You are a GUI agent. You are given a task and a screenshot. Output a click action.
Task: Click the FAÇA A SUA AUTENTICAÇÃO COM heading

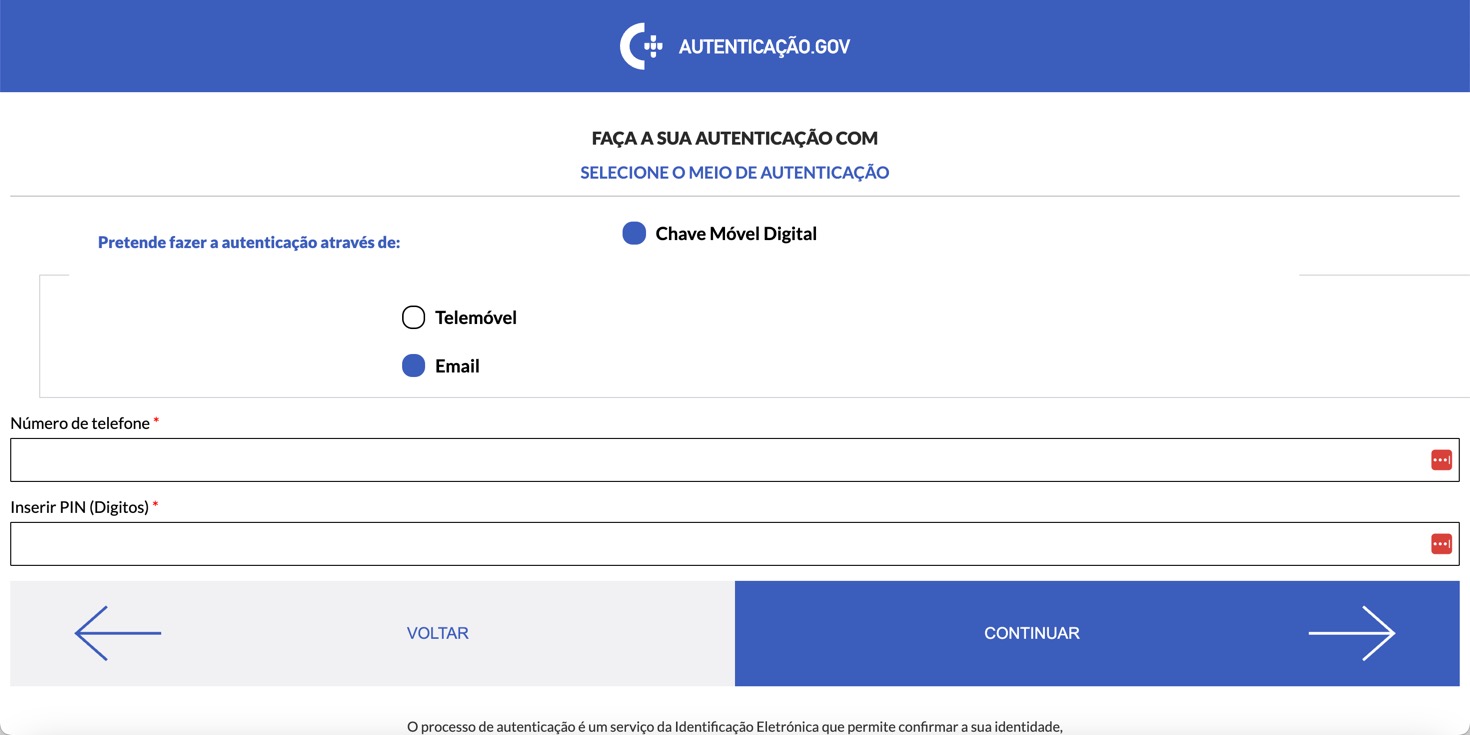[x=735, y=138]
